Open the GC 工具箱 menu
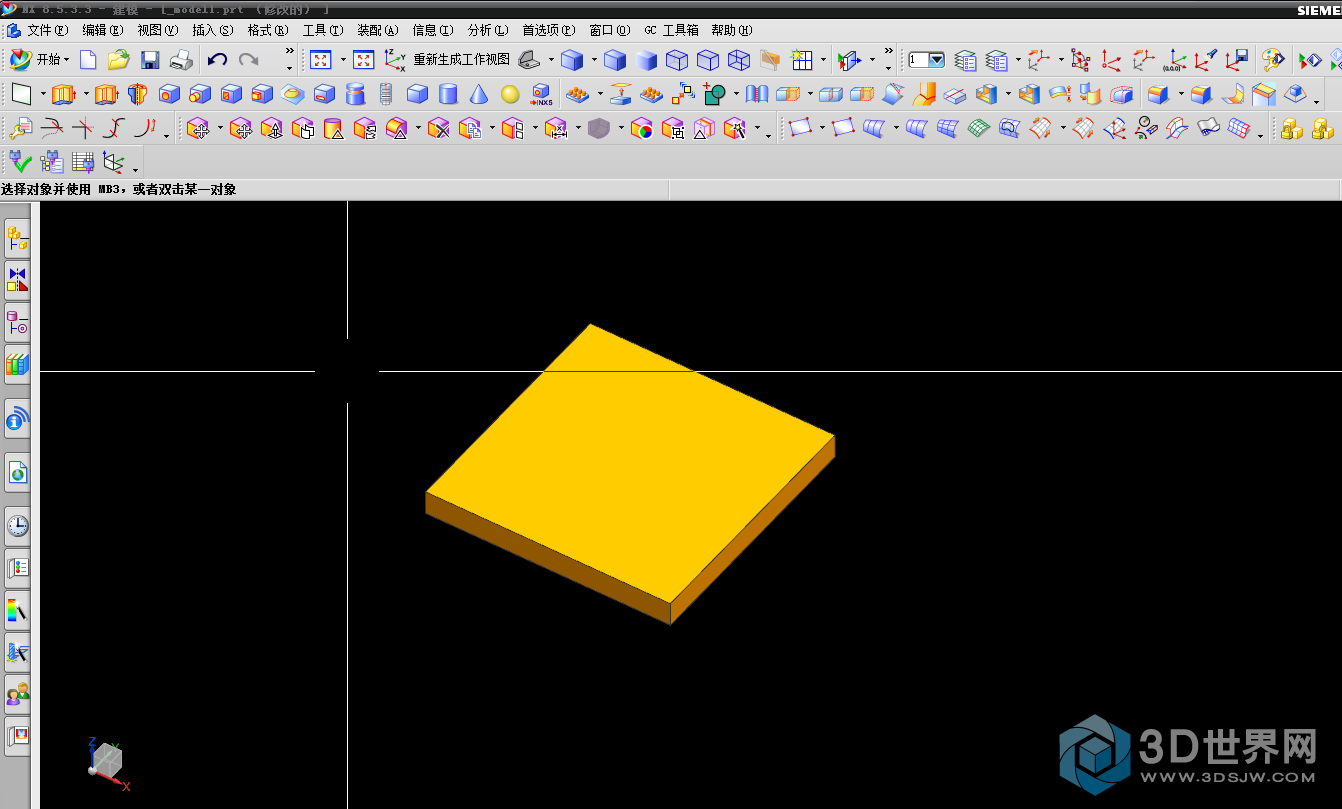Image resolution: width=1342 pixels, height=809 pixels. coord(671,30)
